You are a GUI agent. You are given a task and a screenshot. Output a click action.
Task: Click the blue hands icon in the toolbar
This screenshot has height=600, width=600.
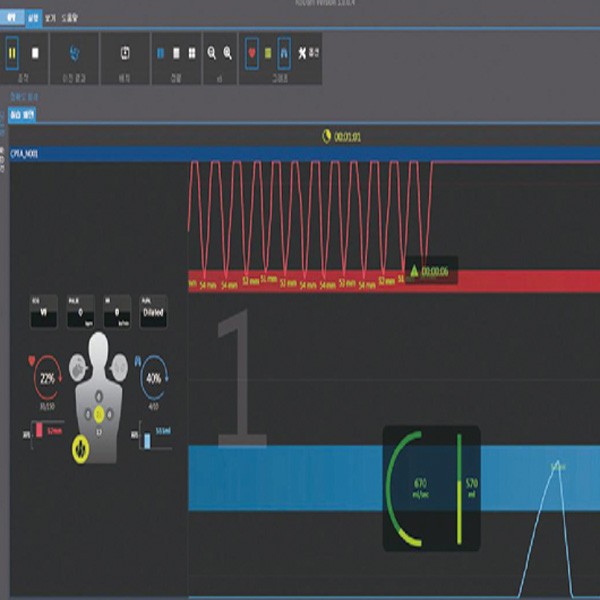pyautogui.click(x=73, y=51)
